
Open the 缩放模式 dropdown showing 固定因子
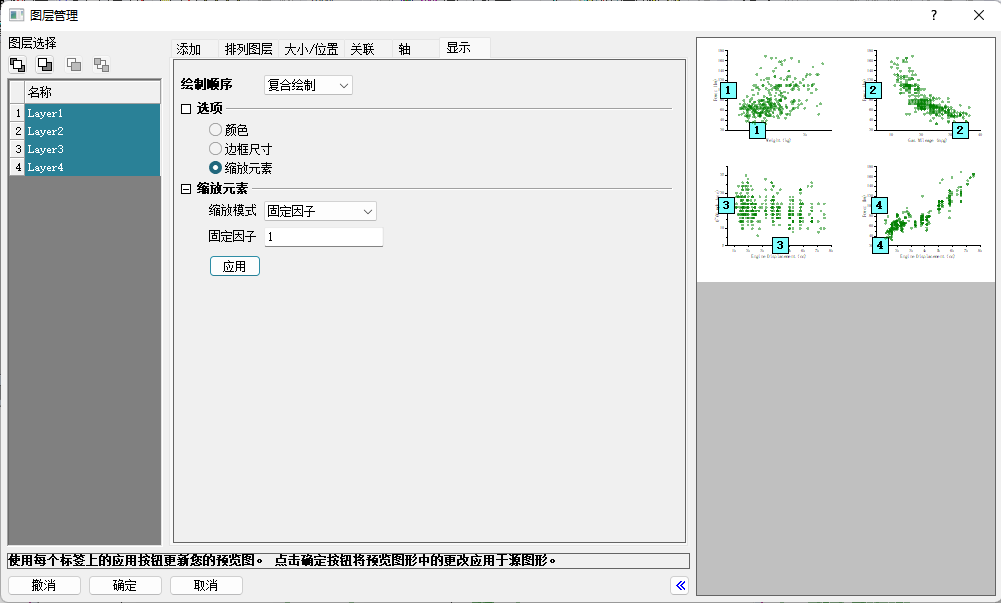pos(320,211)
